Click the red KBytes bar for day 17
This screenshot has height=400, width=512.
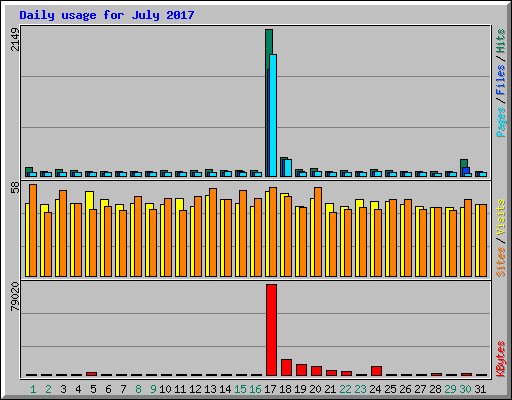271,330
